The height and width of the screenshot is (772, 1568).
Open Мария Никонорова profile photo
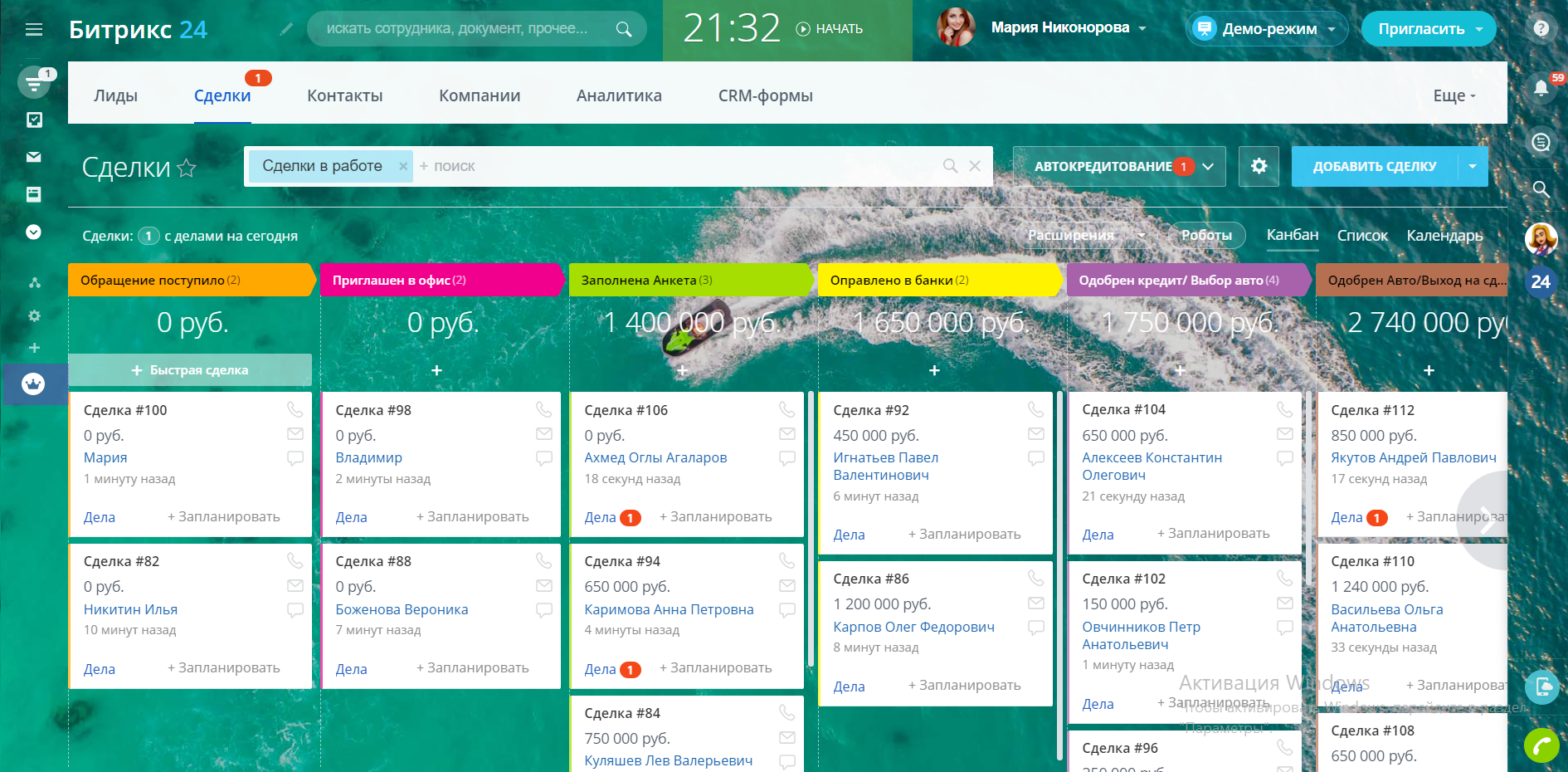[956, 28]
